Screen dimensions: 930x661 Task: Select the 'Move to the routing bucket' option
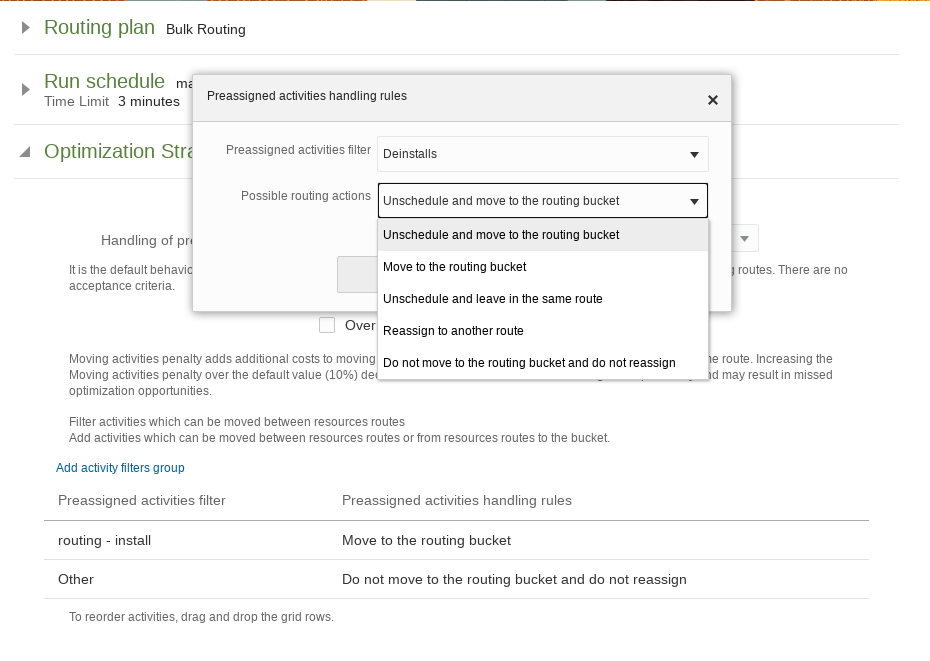coord(454,267)
